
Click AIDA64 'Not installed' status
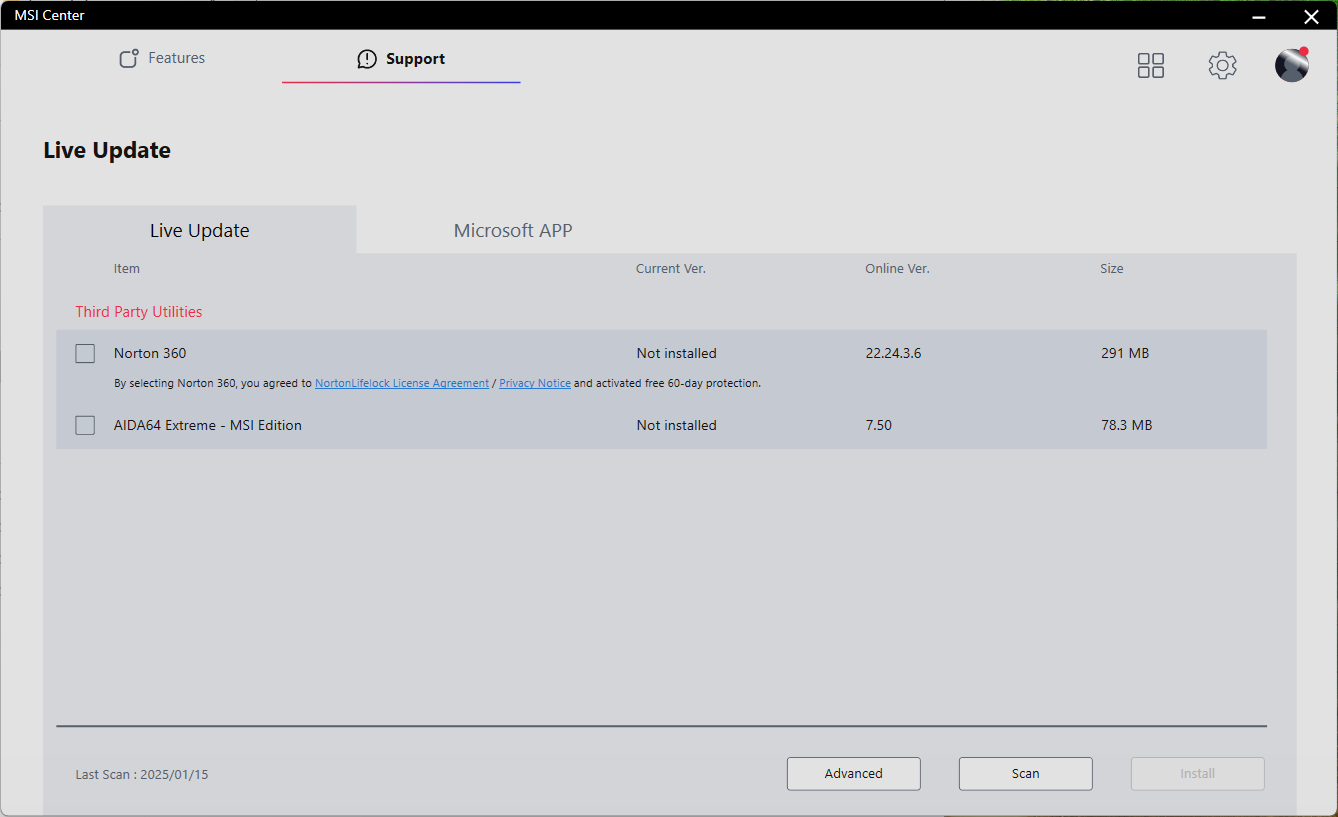point(677,425)
